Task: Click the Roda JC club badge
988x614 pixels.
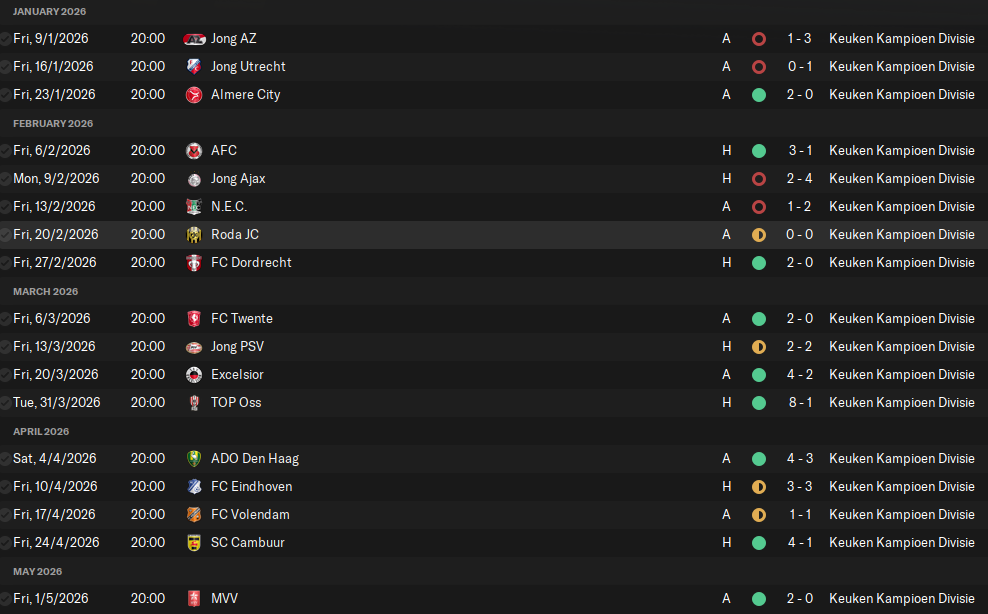Action: click(194, 235)
